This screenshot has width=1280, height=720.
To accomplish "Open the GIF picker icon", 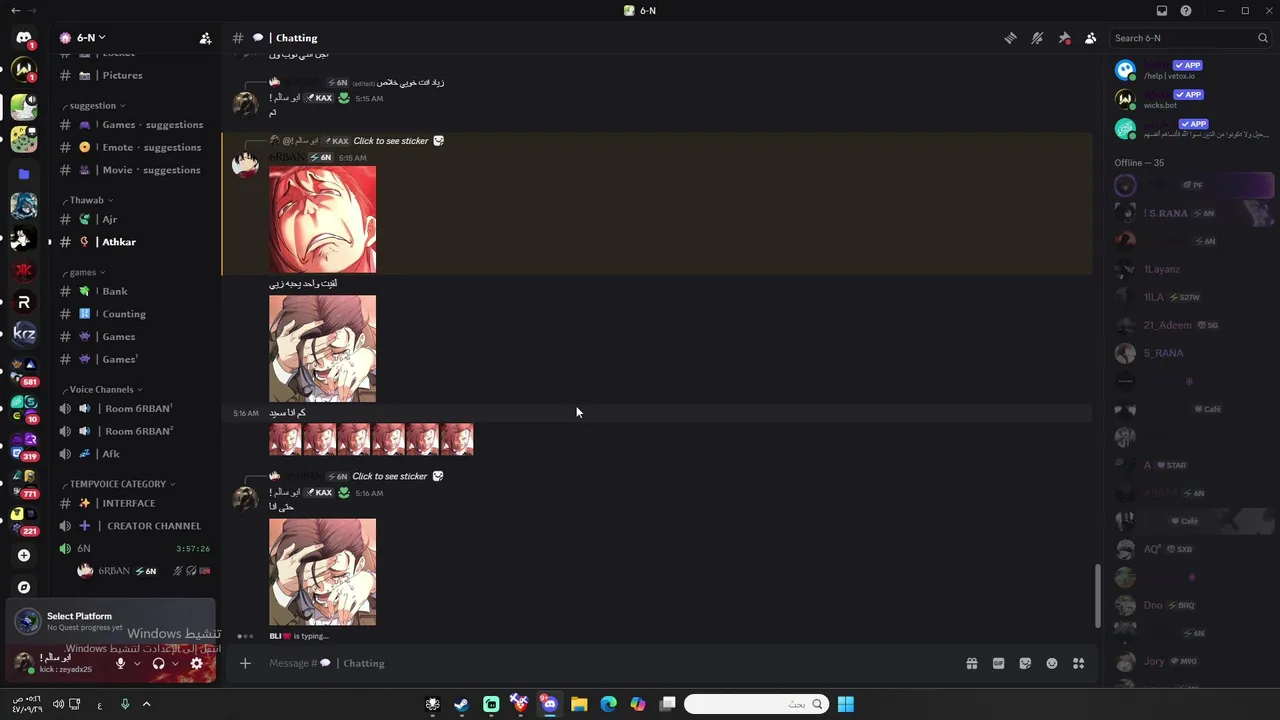I will click(x=998, y=663).
